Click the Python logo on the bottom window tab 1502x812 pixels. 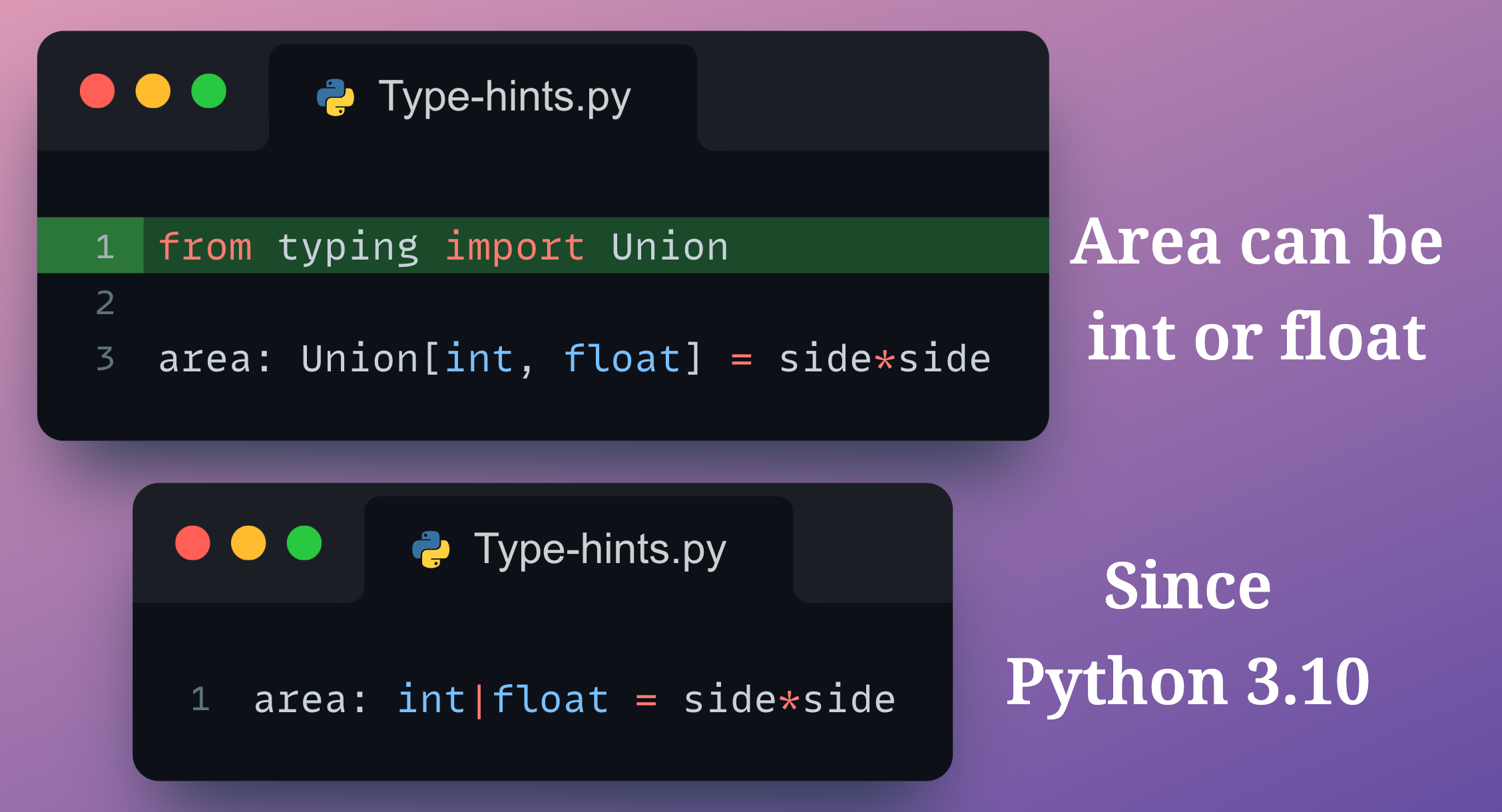point(430,548)
